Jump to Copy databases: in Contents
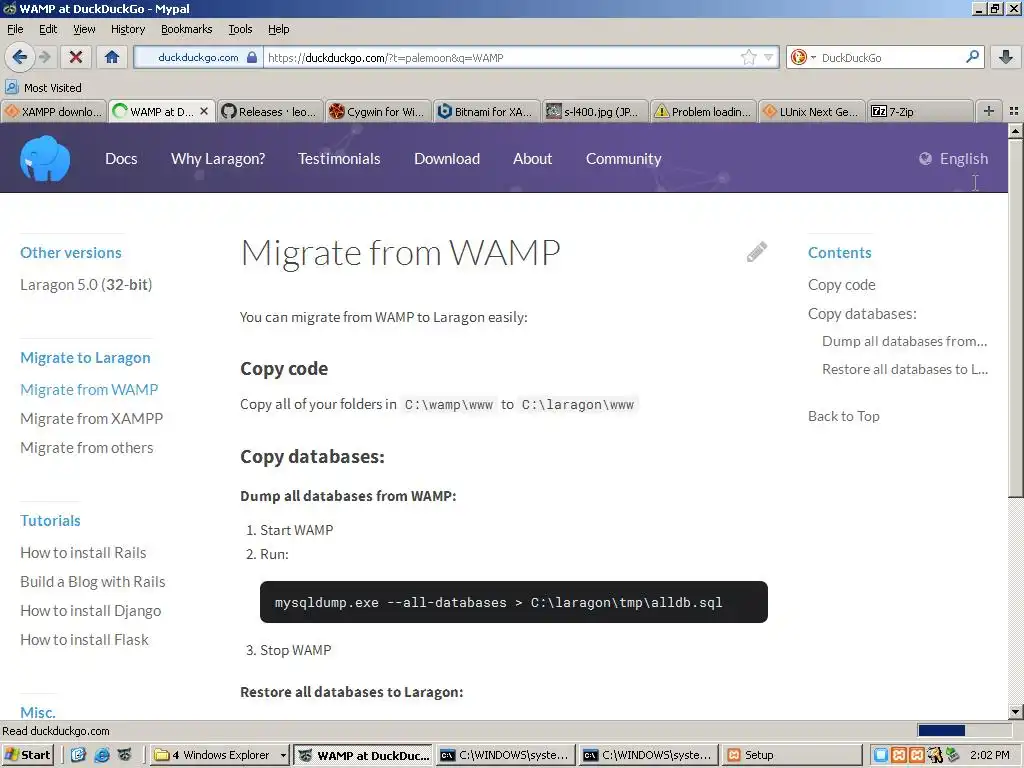This screenshot has width=1024, height=768. click(x=862, y=314)
